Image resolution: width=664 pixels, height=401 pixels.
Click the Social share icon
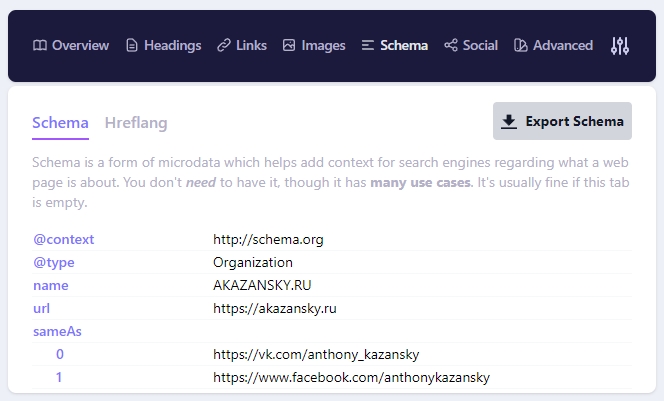(x=451, y=45)
